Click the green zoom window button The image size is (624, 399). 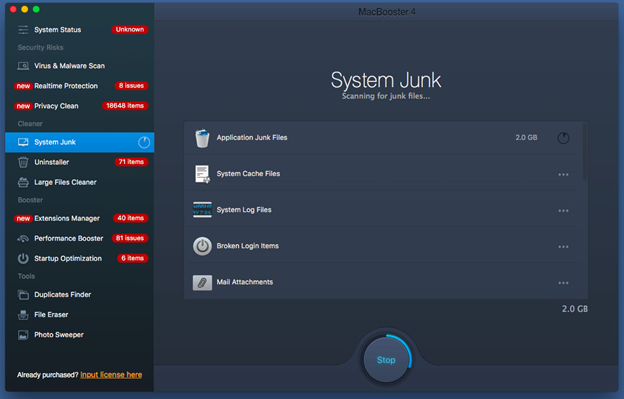coord(36,9)
